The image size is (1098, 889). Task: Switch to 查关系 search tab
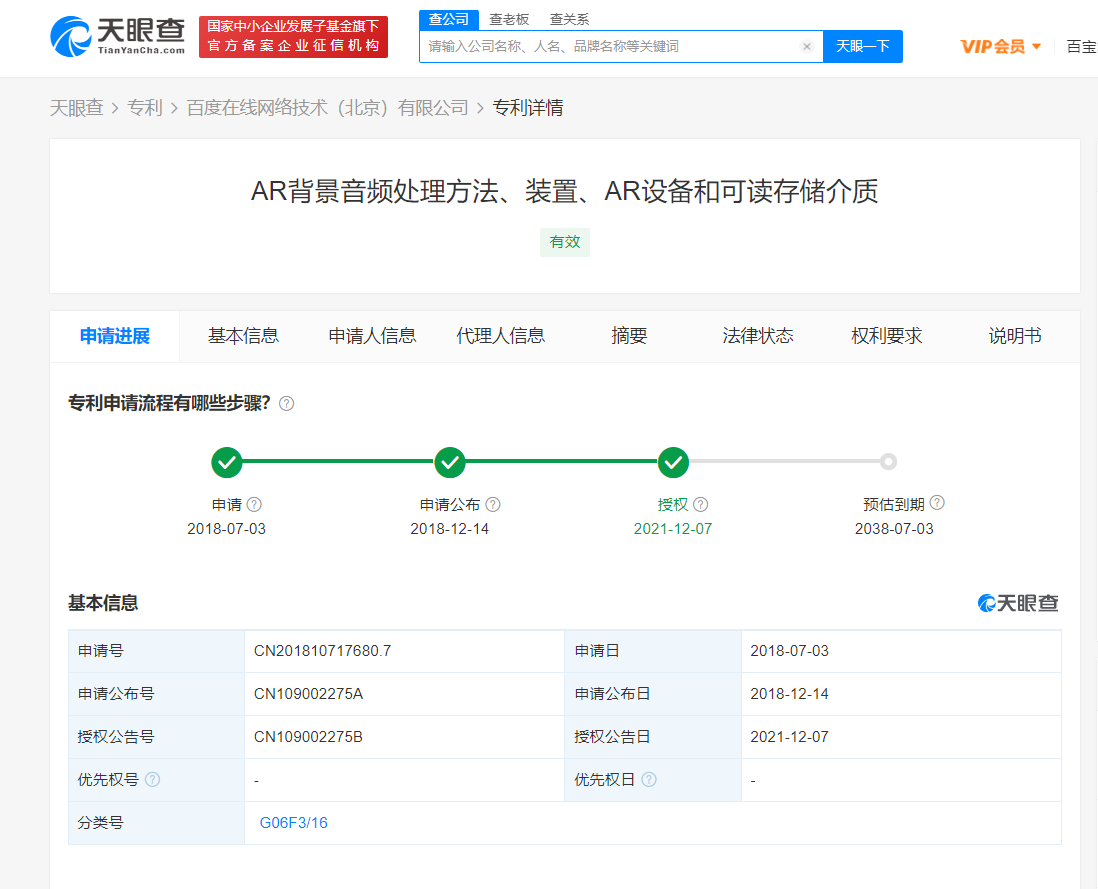click(x=569, y=20)
